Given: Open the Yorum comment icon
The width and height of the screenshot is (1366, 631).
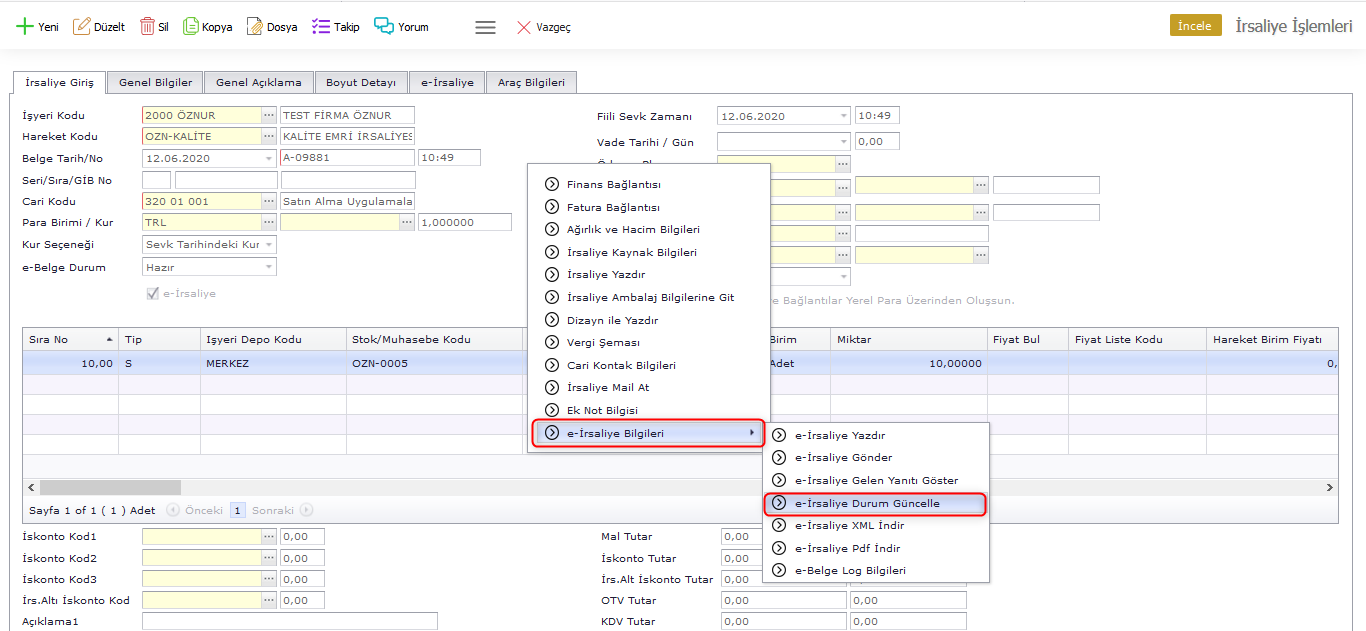Looking at the screenshot, I should click(x=384, y=27).
